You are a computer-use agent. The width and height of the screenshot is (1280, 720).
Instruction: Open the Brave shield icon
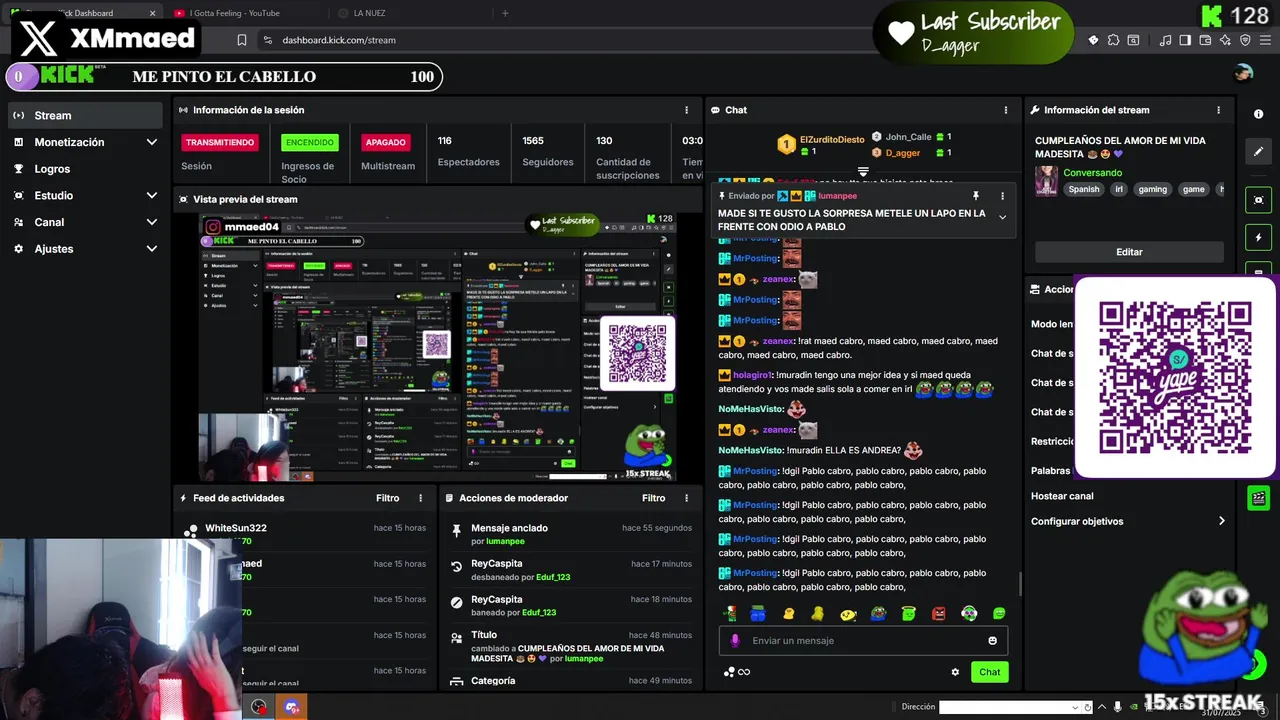[1245, 40]
